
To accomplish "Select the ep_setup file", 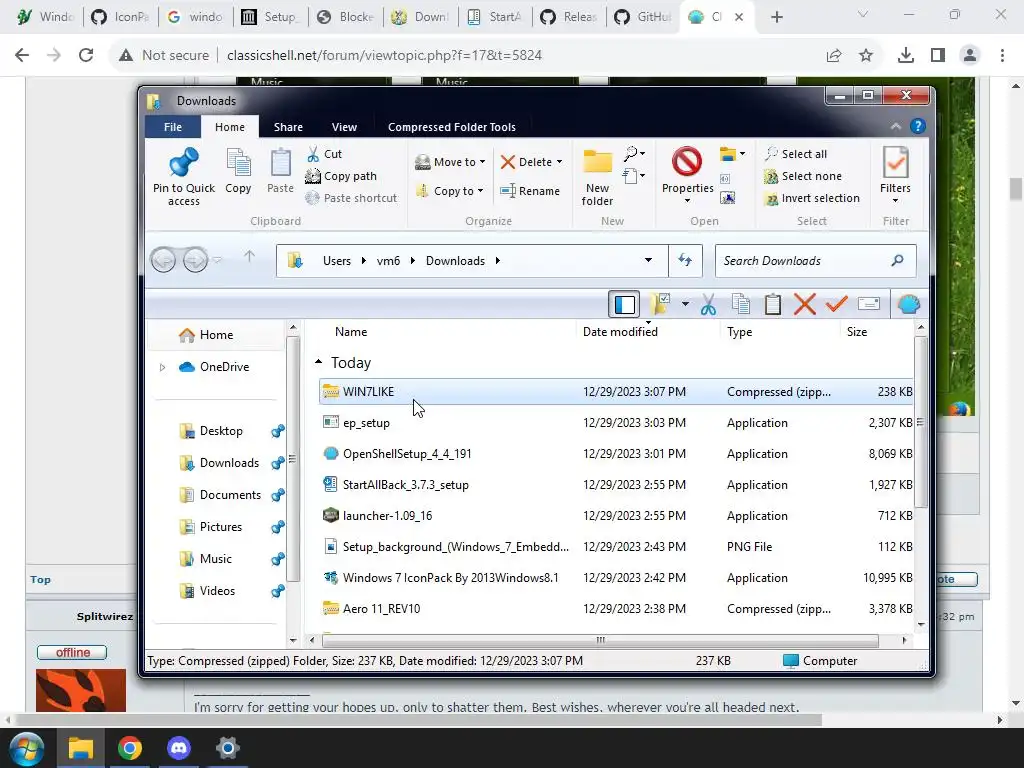I will pos(616,423).
